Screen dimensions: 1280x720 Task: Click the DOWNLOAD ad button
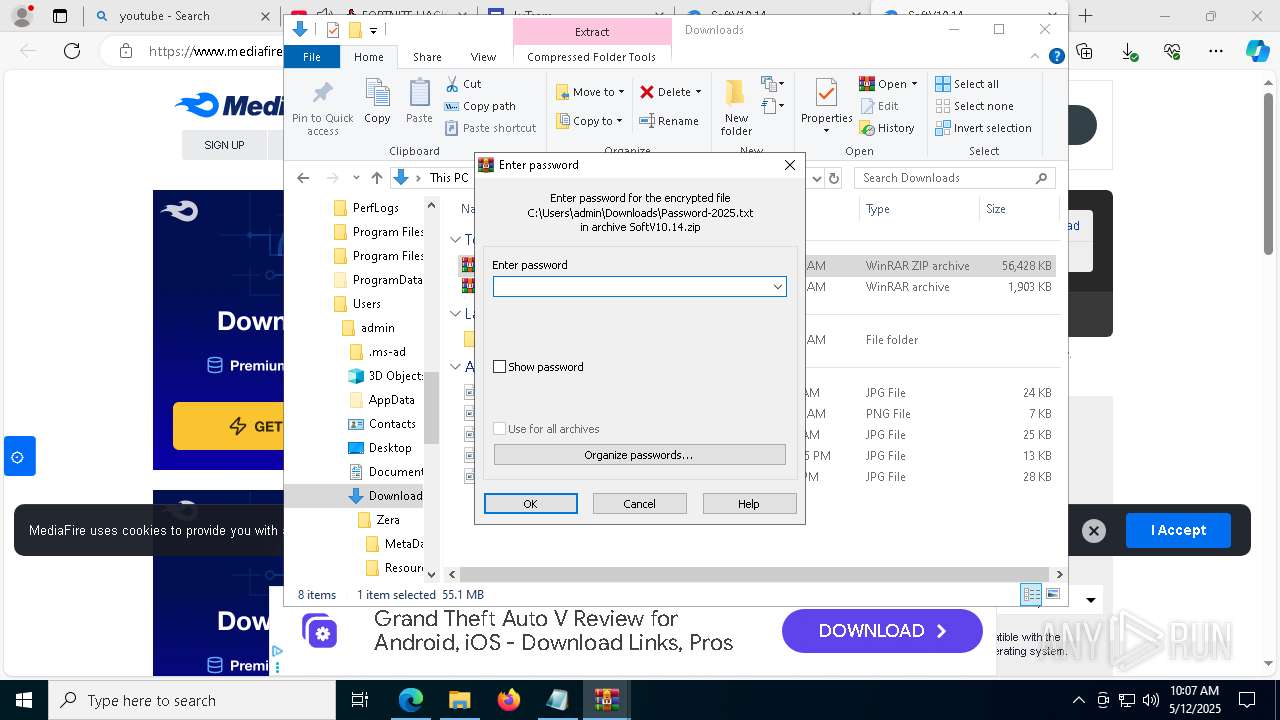882,631
